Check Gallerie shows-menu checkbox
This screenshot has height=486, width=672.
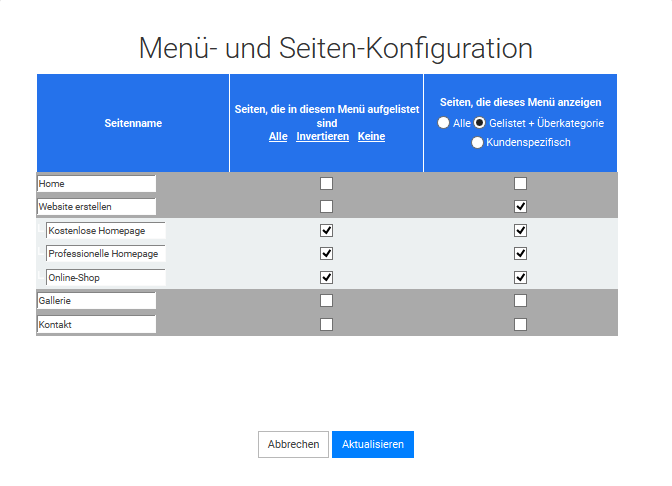[x=520, y=301]
